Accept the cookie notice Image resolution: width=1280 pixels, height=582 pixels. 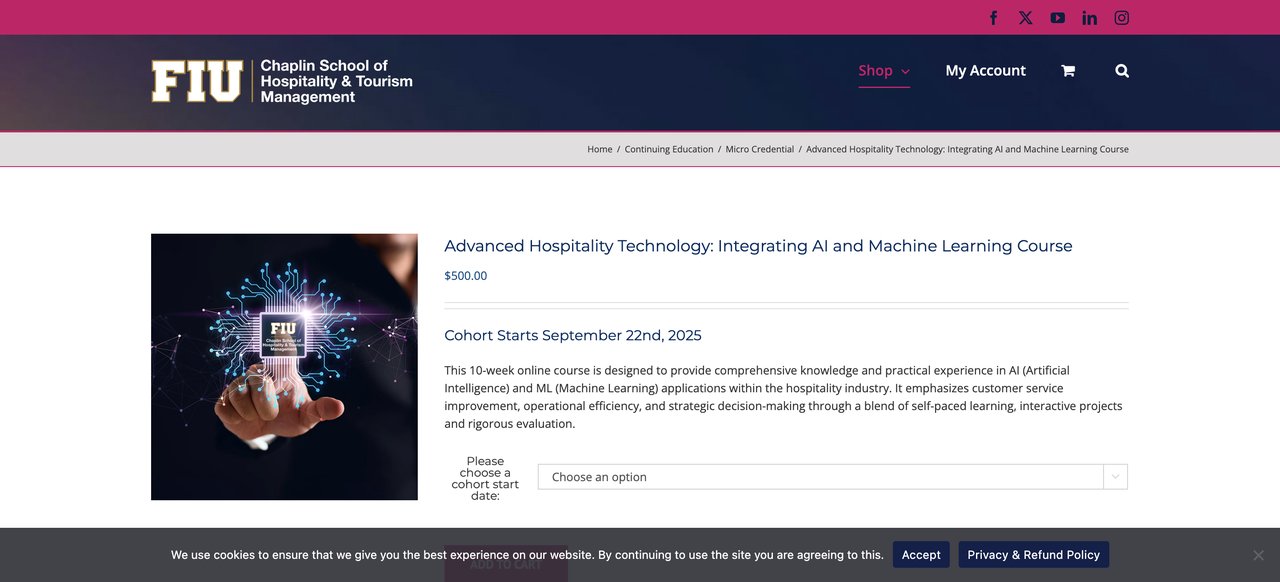pyautogui.click(x=921, y=555)
